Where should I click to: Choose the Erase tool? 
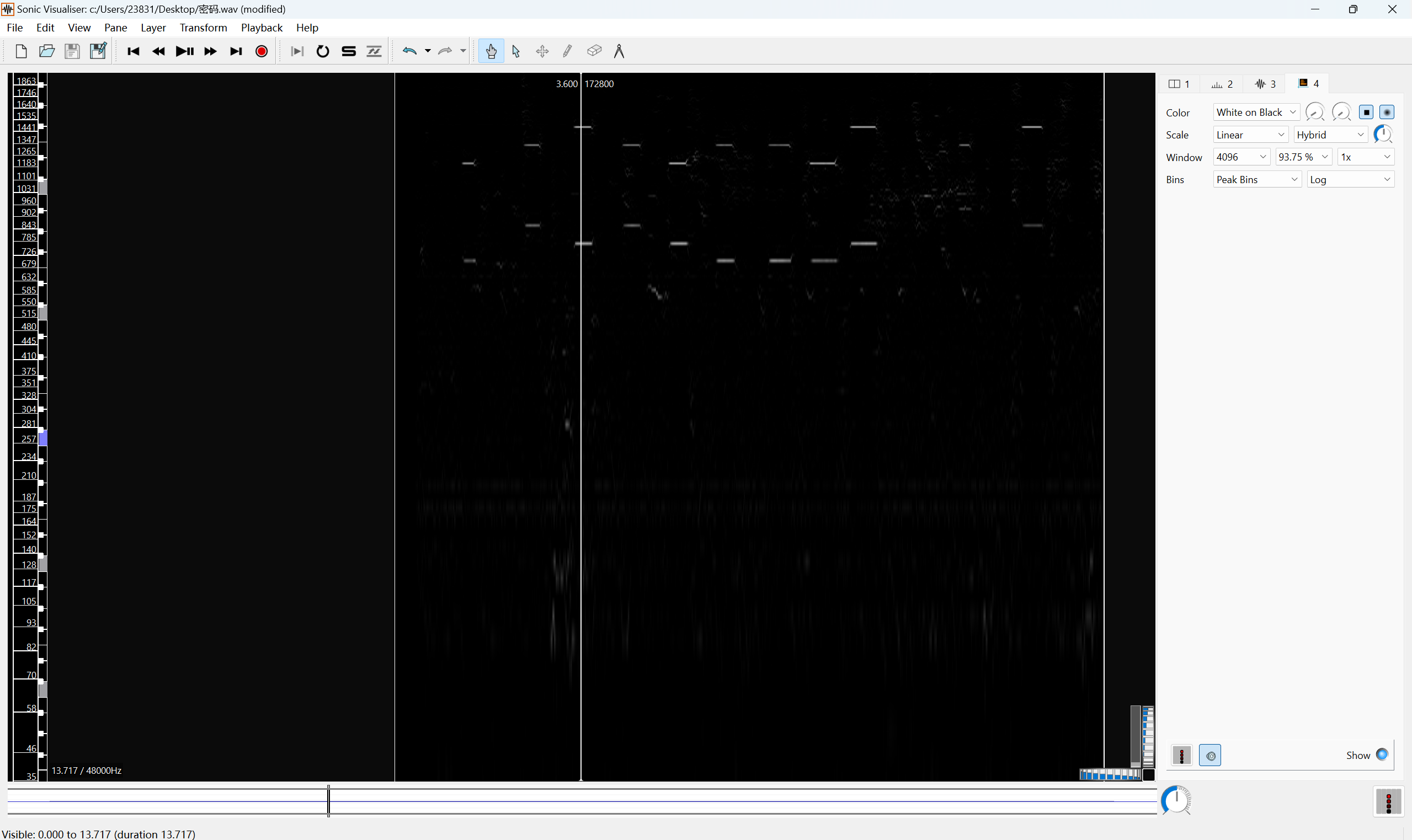tap(593, 51)
